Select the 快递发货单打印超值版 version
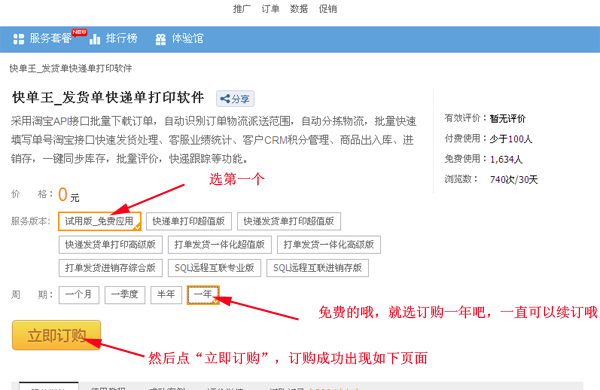The width and height of the screenshot is (600, 390). coord(289,221)
